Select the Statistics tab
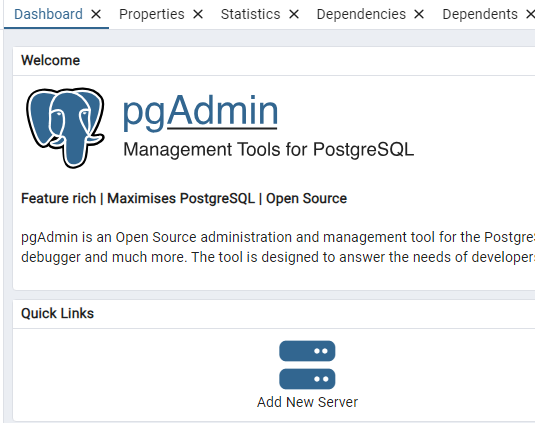Image resolution: width=535 pixels, height=423 pixels. (x=250, y=14)
